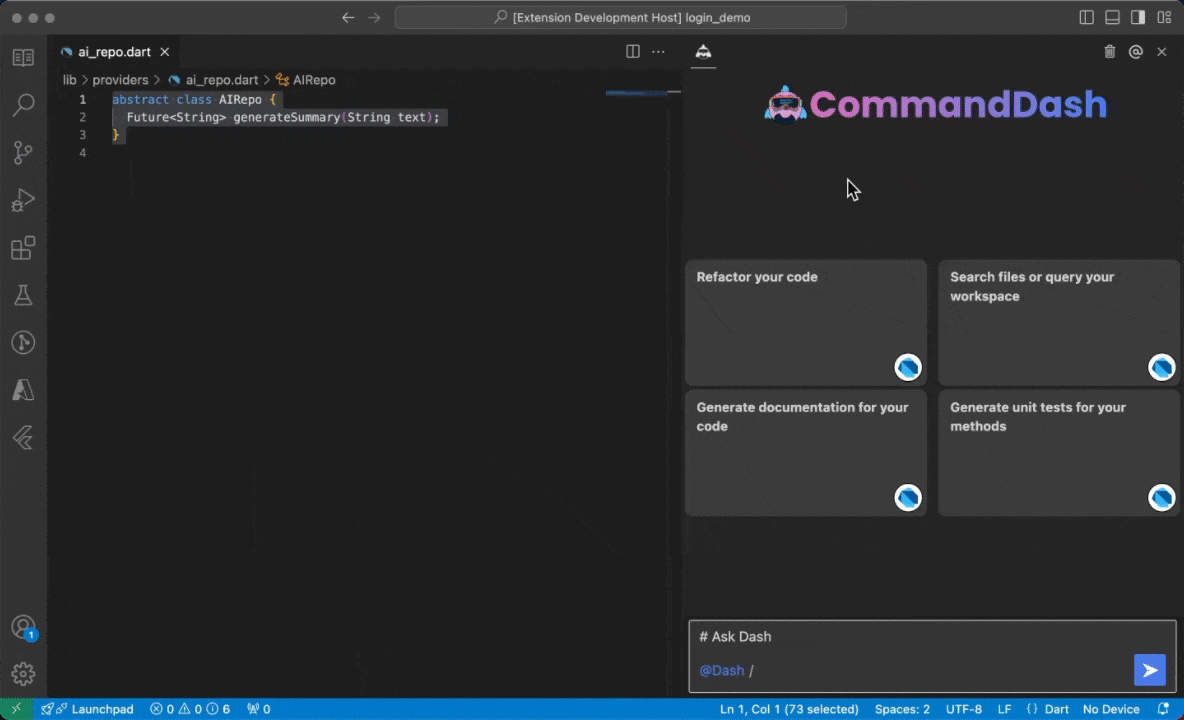Image resolution: width=1184 pixels, height=720 pixels.
Task: Go back with the left arrow
Action: [x=348, y=17]
